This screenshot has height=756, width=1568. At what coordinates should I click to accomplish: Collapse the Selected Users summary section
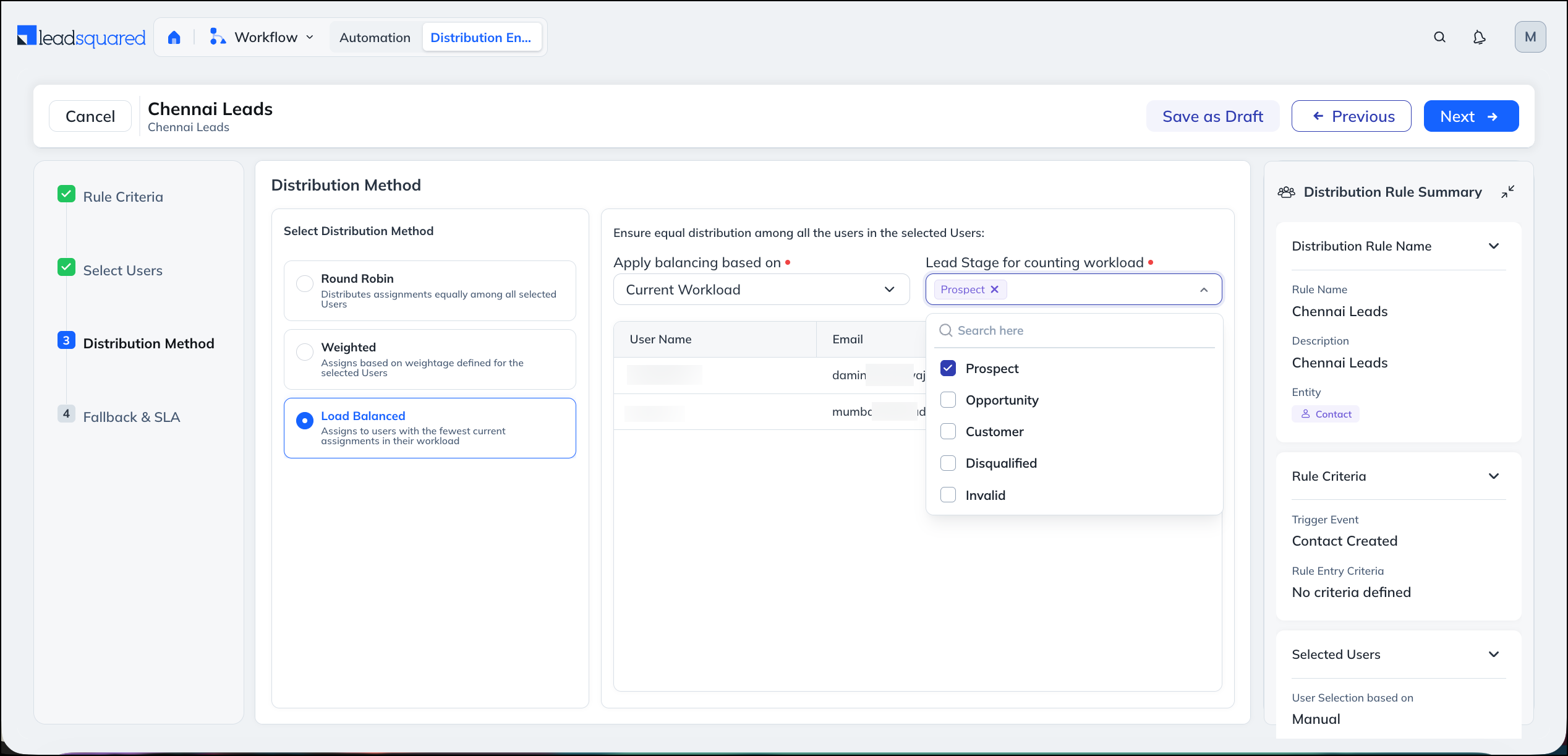[x=1494, y=655]
